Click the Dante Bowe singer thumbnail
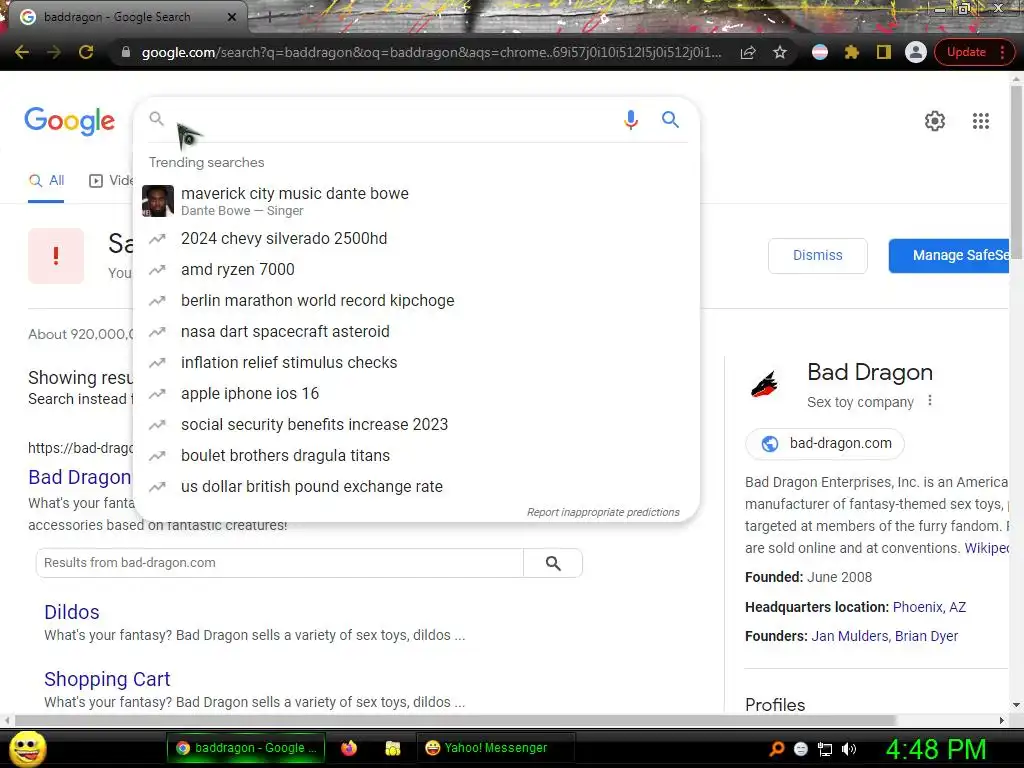The width and height of the screenshot is (1024, 768). (158, 200)
